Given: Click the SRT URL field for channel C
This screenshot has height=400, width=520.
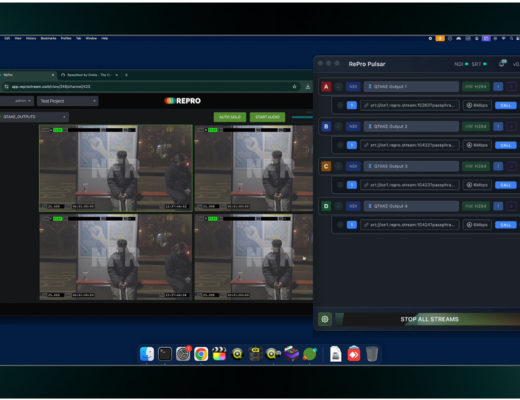Looking at the screenshot, I should [x=410, y=185].
